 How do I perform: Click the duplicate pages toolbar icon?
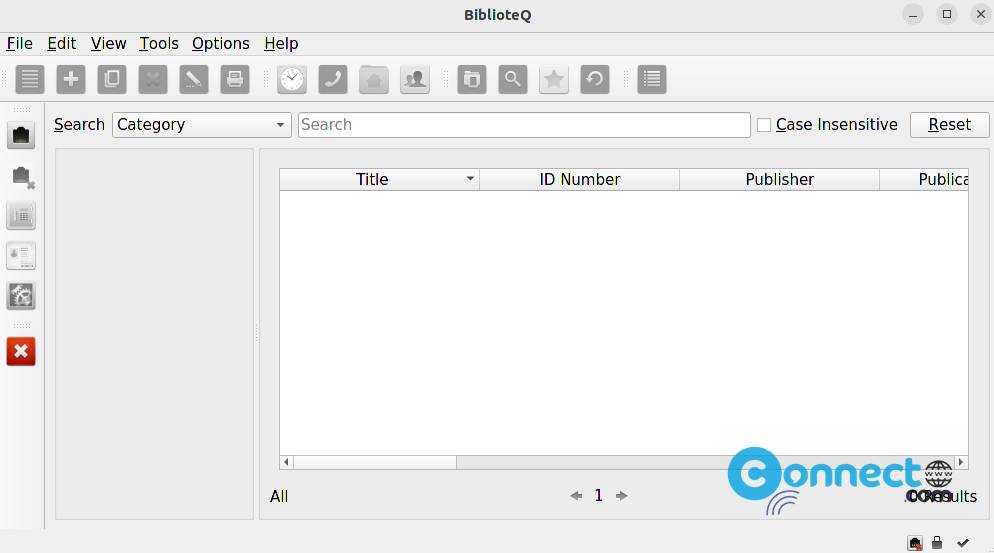pyautogui.click(x=112, y=79)
